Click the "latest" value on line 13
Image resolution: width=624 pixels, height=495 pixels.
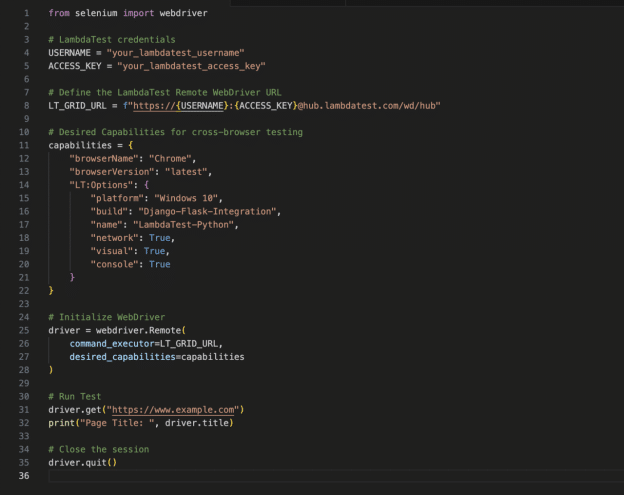coord(186,171)
